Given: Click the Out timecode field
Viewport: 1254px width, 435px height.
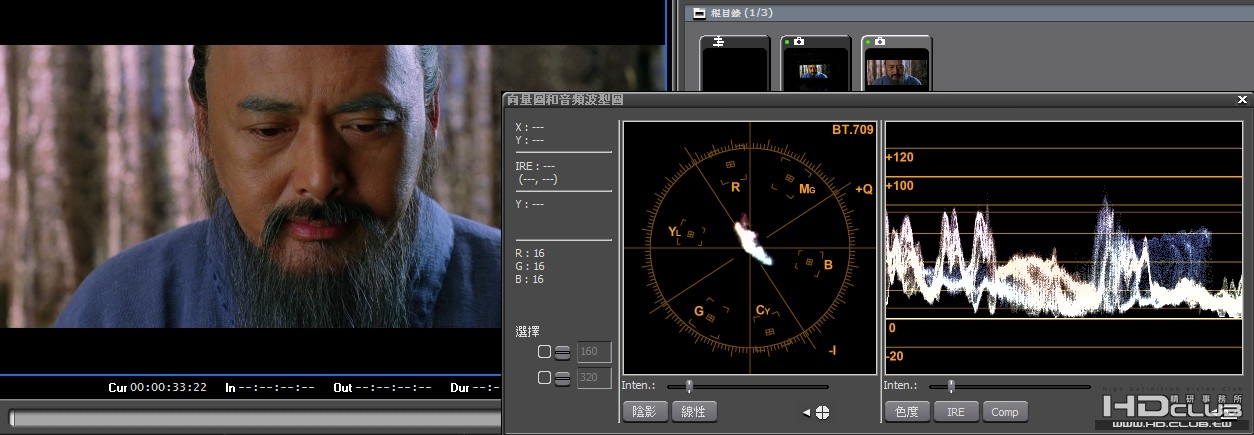Looking at the screenshot, I should (395, 388).
